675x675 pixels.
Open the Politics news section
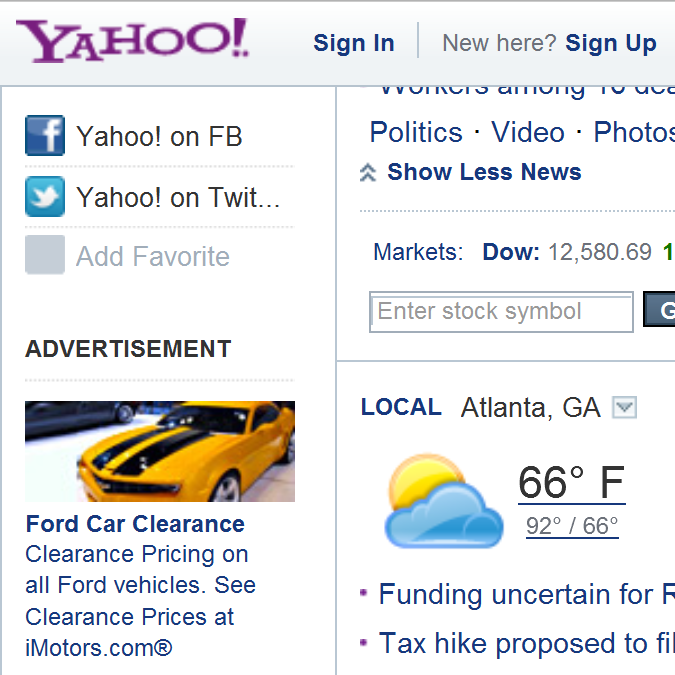click(416, 132)
